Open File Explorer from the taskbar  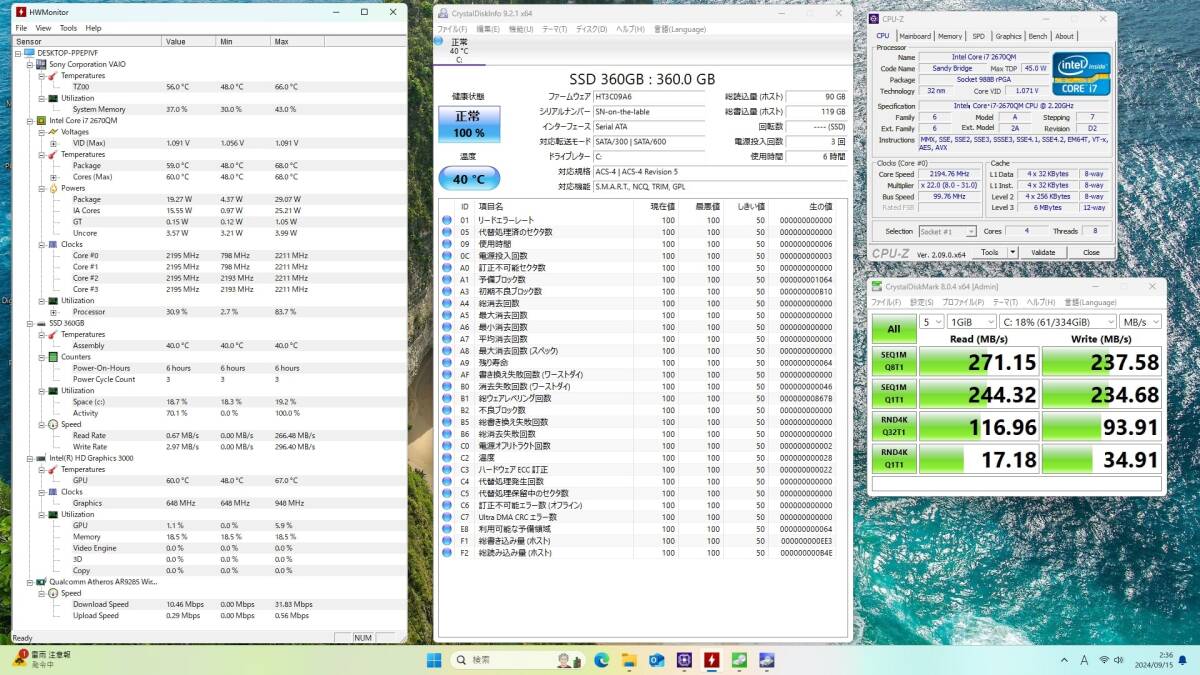[629, 660]
